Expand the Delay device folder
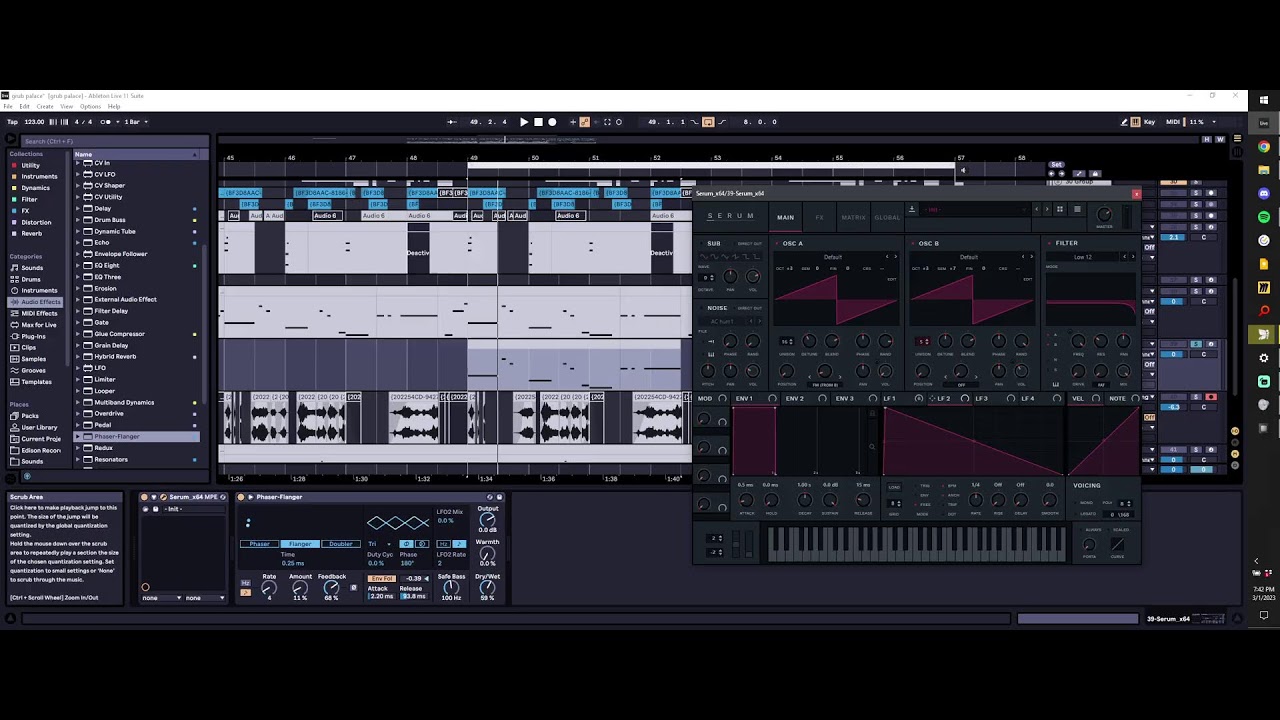 click(78, 208)
